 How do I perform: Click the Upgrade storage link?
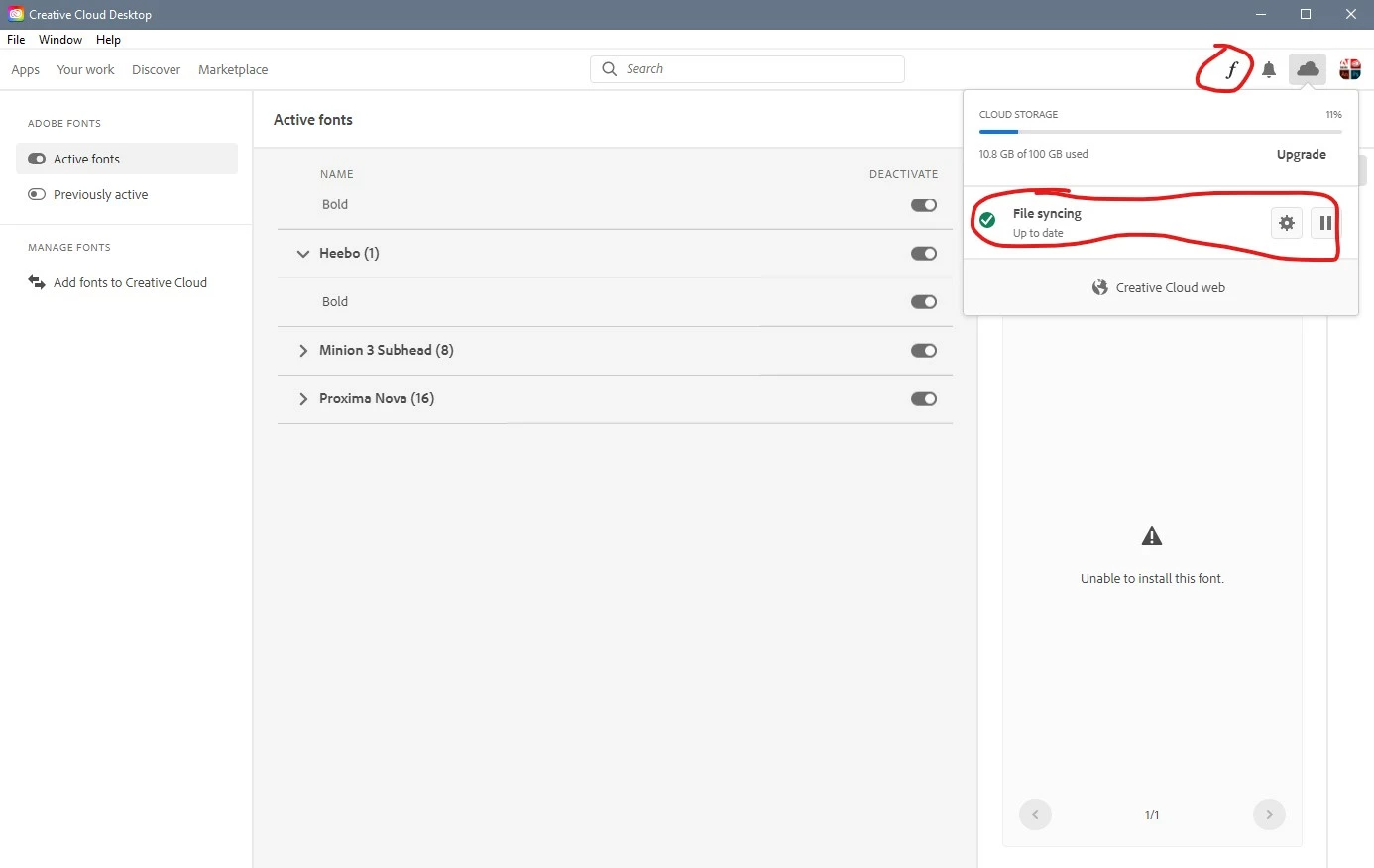pyautogui.click(x=1301, y=154)
